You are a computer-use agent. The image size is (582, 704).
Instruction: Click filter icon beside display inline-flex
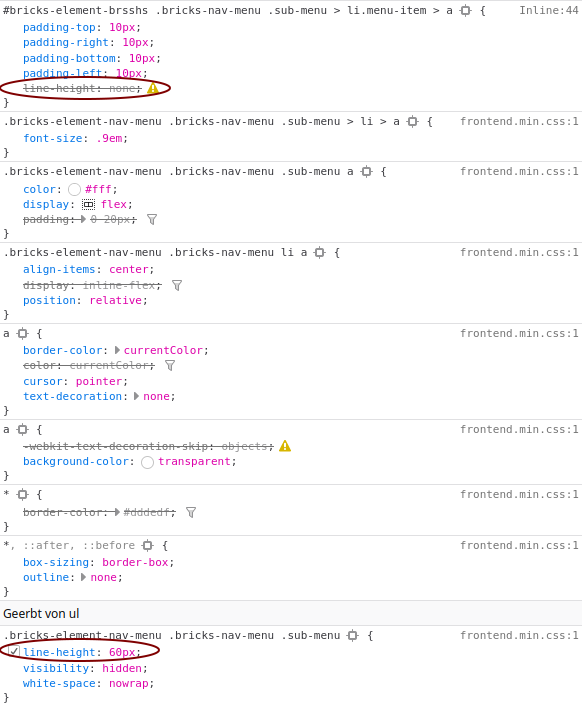177,286
